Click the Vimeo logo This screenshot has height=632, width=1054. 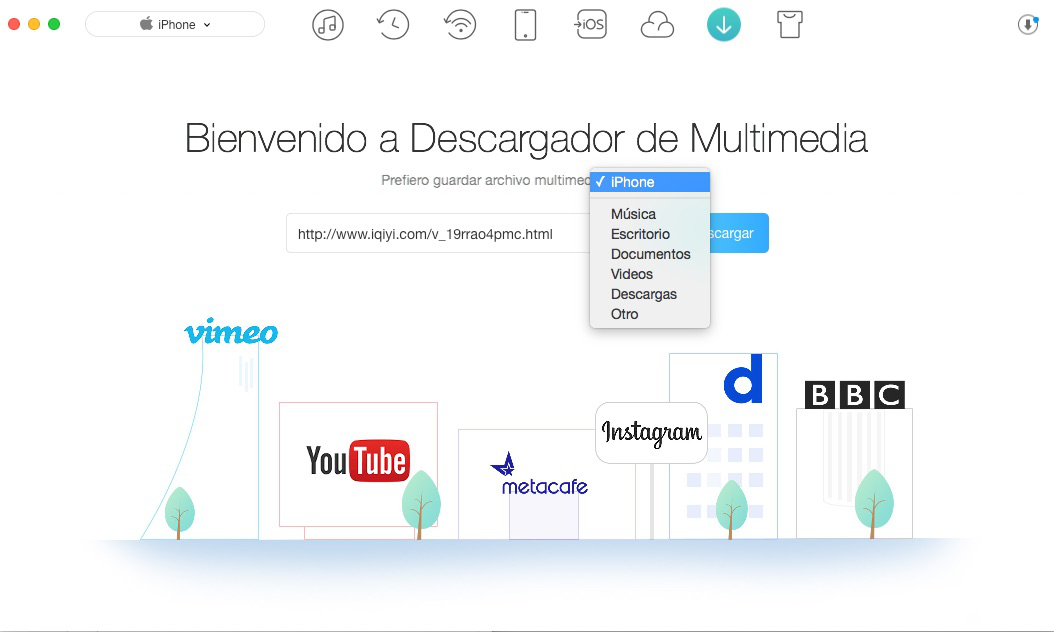pyautogui.click(x=231, y=331)
